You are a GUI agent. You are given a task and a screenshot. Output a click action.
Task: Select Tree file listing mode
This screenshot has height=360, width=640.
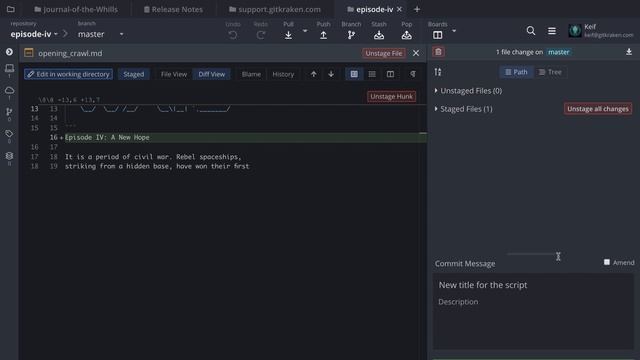coord(550,72)
